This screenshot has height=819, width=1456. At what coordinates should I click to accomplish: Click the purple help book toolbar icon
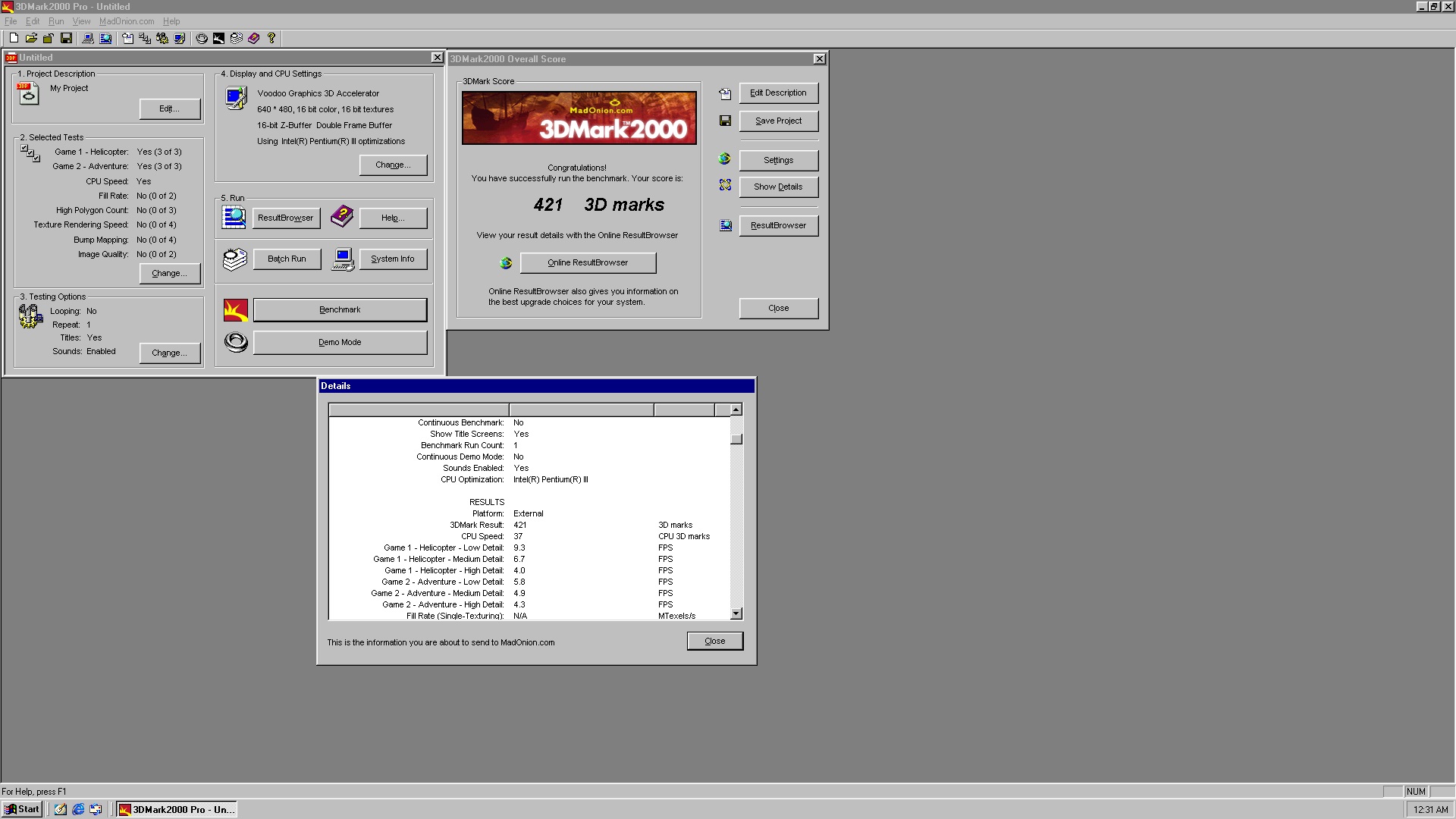click(x=254, y=38)
